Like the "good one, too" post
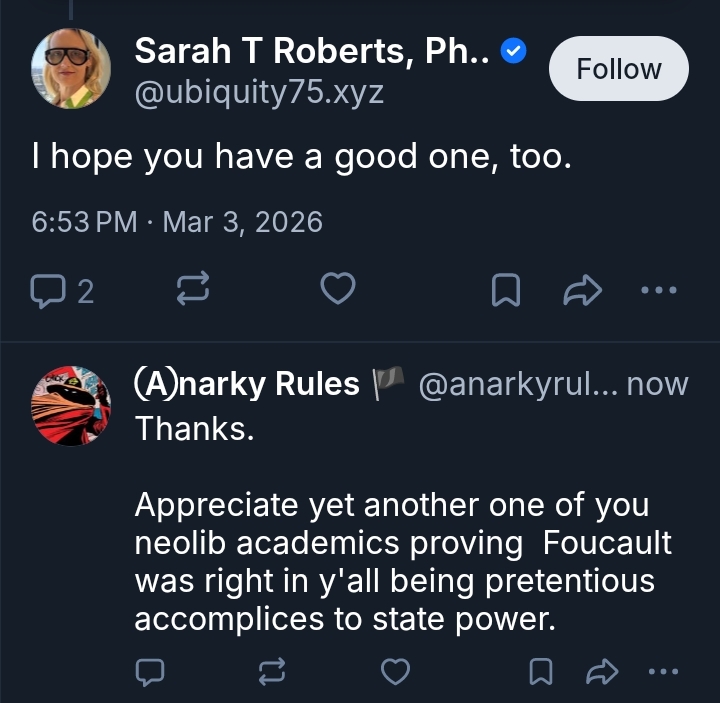Image resolution: width=720 pixels, height=703 pixels. 338,291
